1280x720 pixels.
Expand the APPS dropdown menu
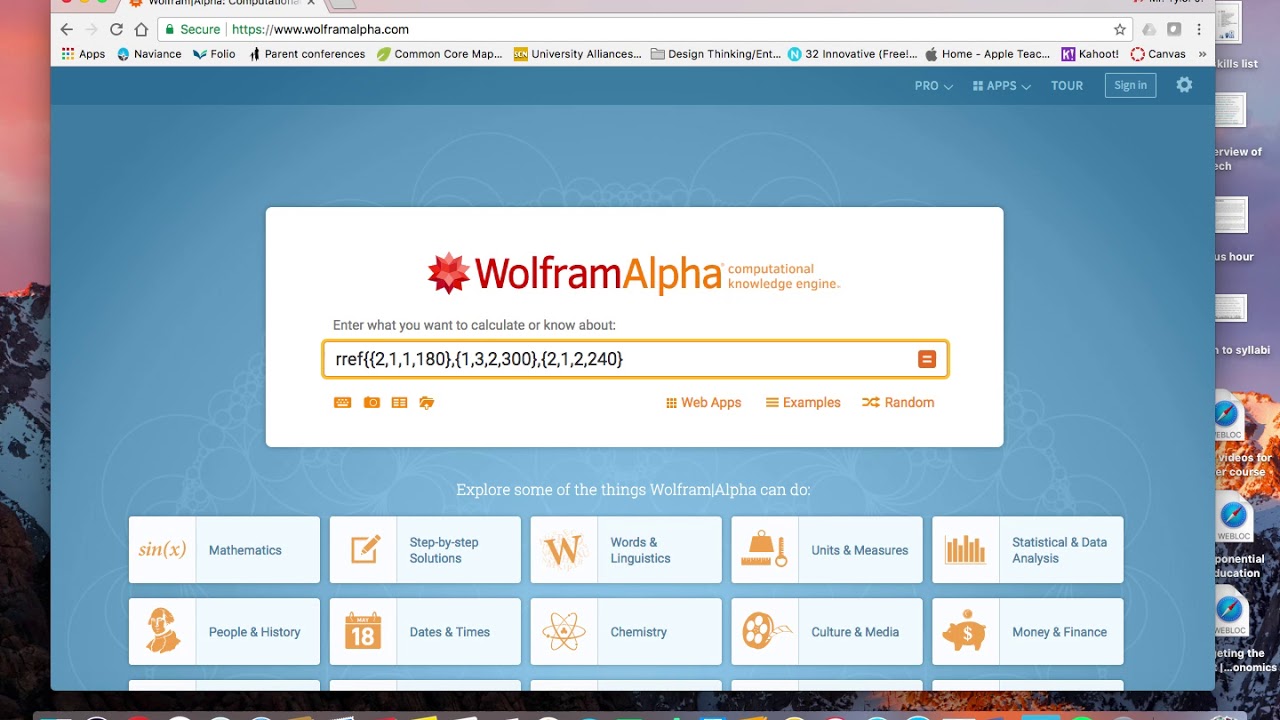[1001, 86]
